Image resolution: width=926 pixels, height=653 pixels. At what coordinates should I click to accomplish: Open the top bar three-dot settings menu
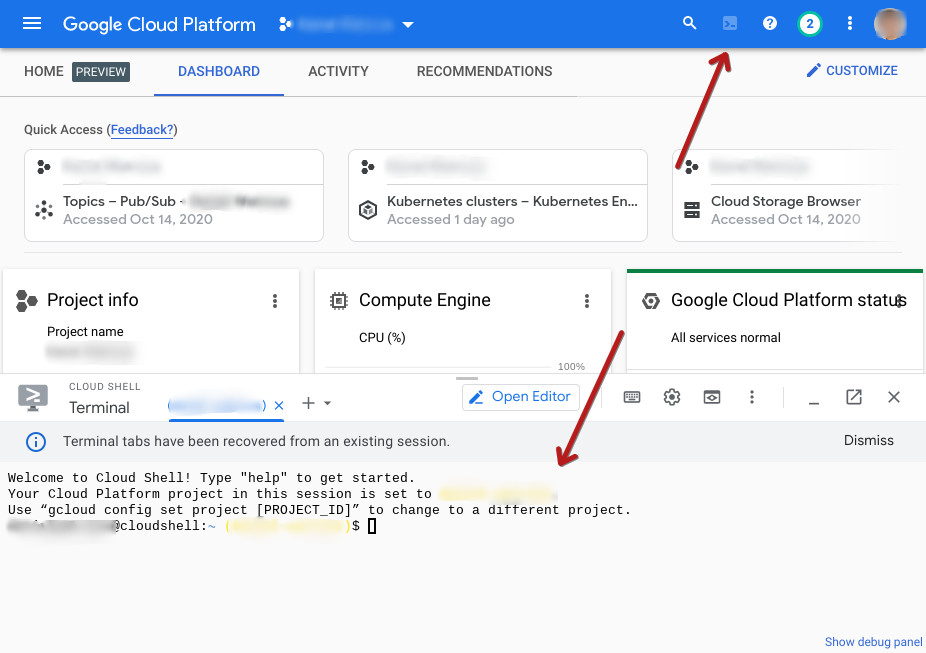coord(850,24)
